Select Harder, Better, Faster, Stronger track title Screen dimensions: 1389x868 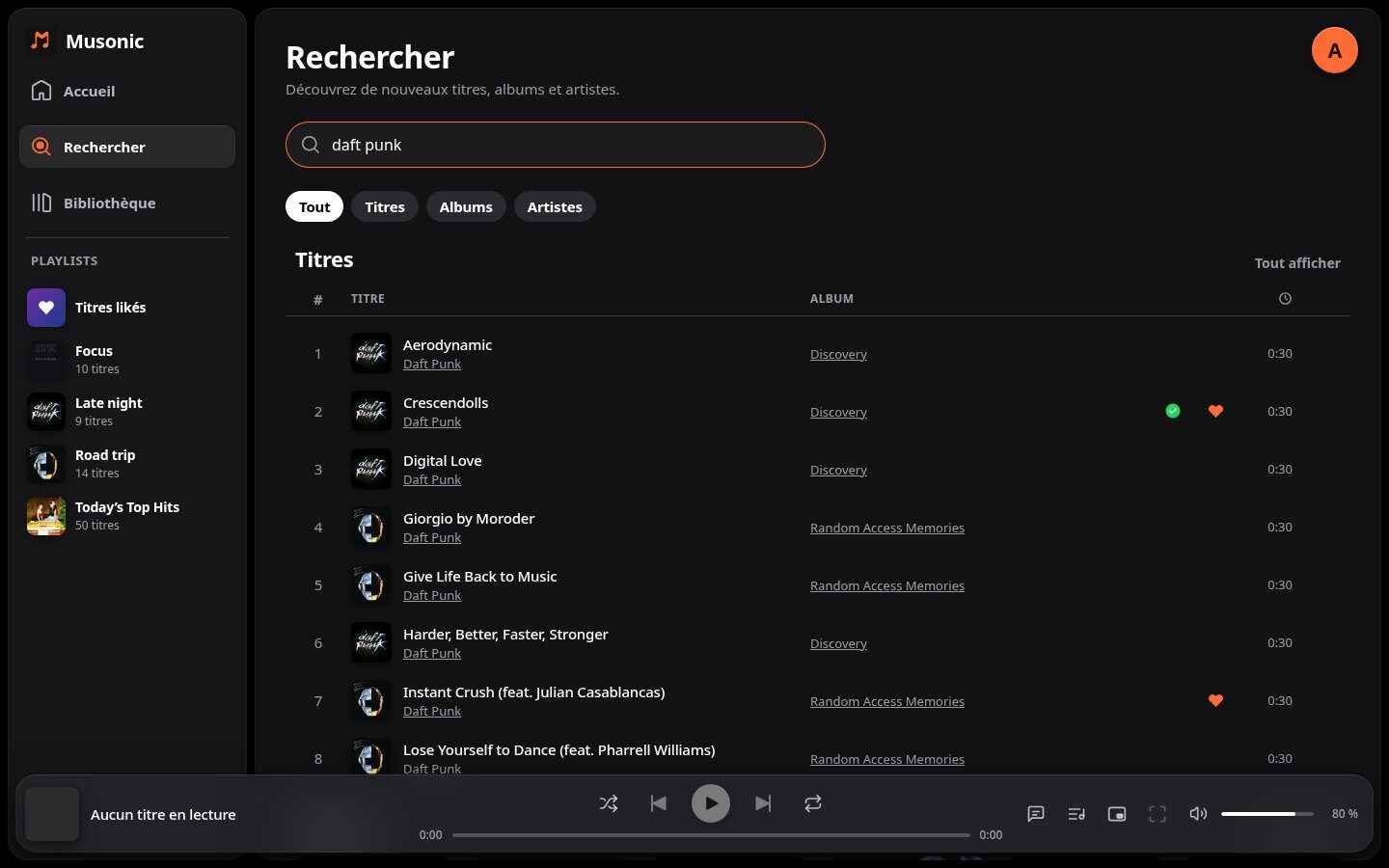click(x=505, y=634)
